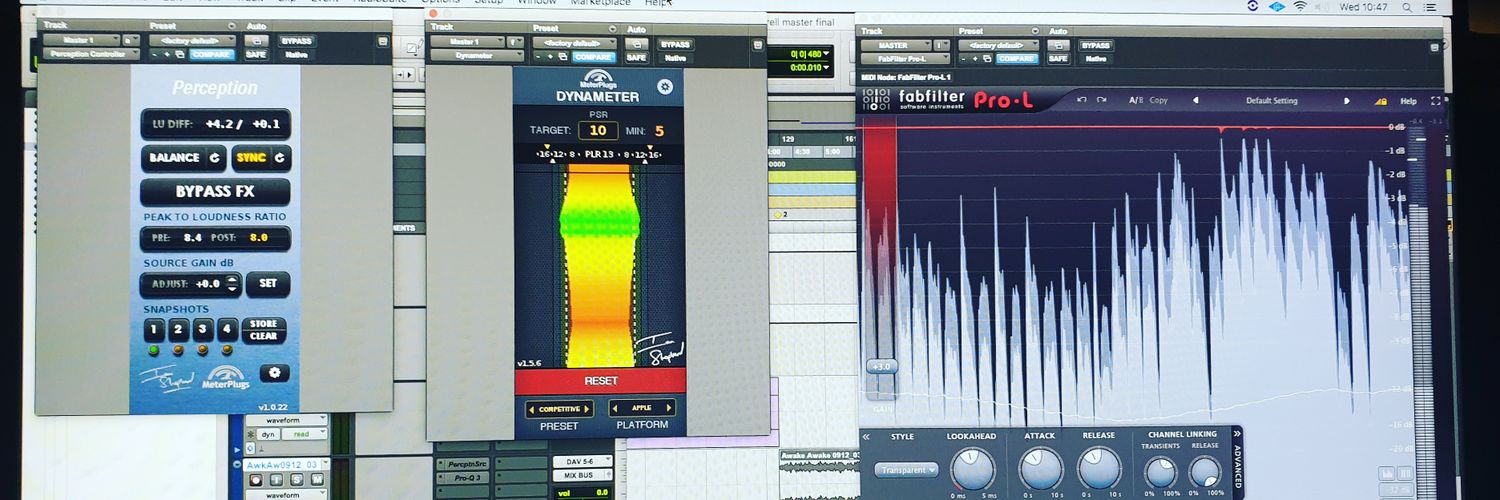Click the Pro-L Lookahead knob

pyautogui.click(x=972, y=468)
